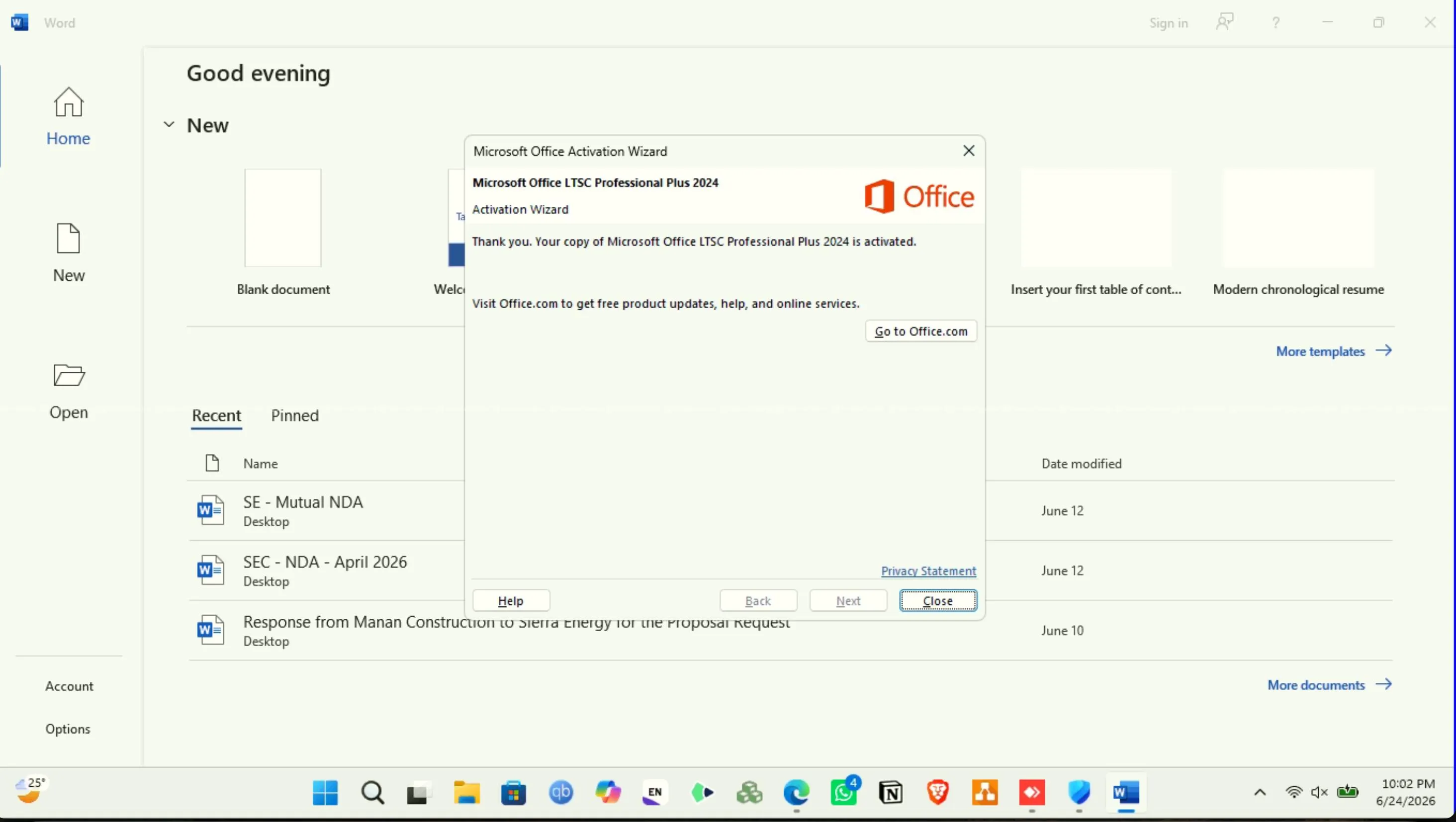
Task: Open Copilot from the taskbar
Action: point(608,793)
